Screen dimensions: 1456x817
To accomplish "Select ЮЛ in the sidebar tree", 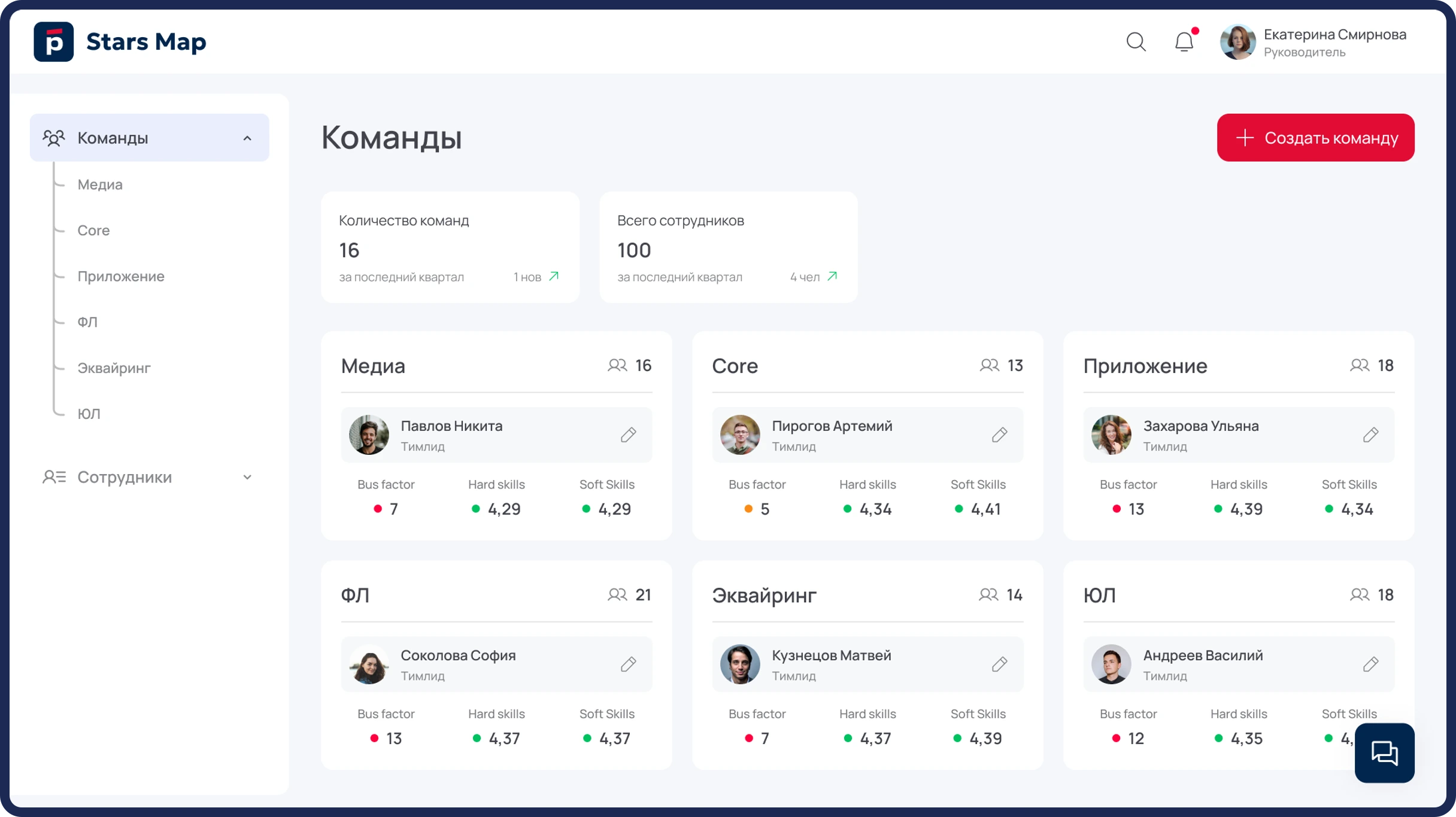I will click(89, 414).
